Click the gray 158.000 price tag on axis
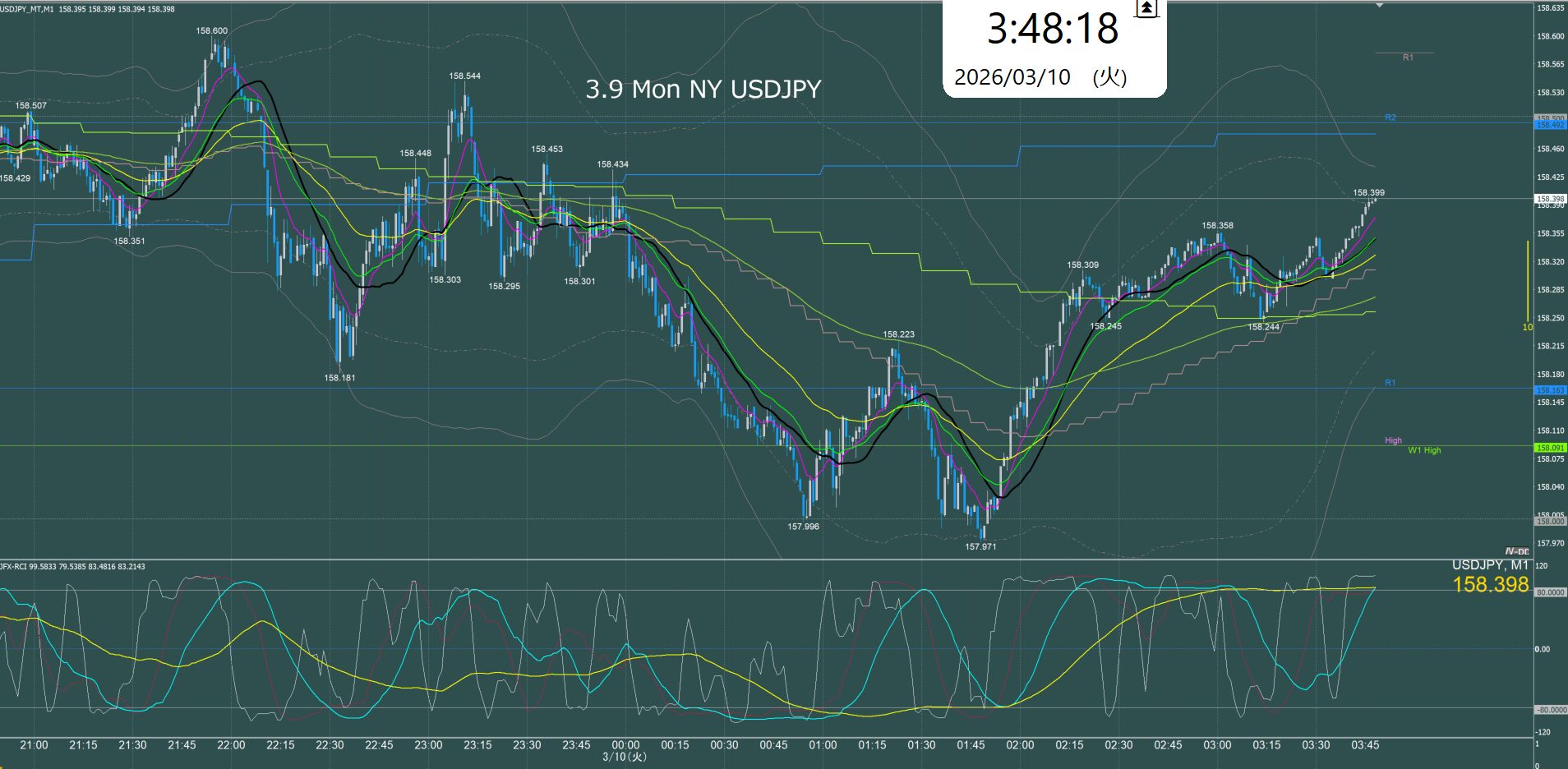The width and height of the screenshot is (1568, 769). (1550, 522)
